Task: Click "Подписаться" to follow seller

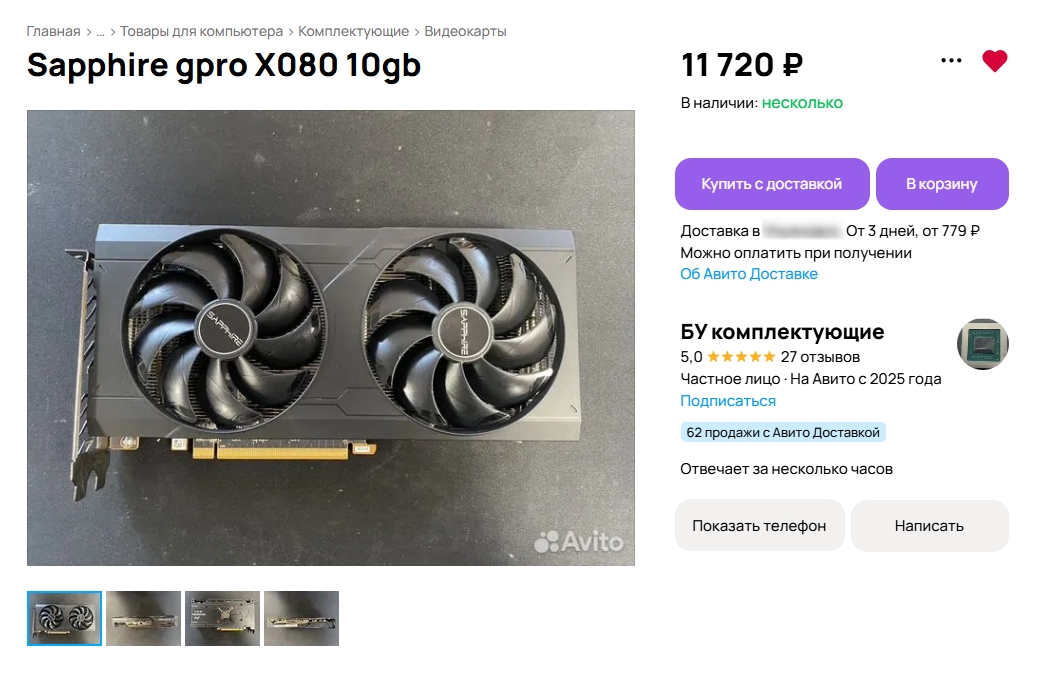Action: [728, 401]
